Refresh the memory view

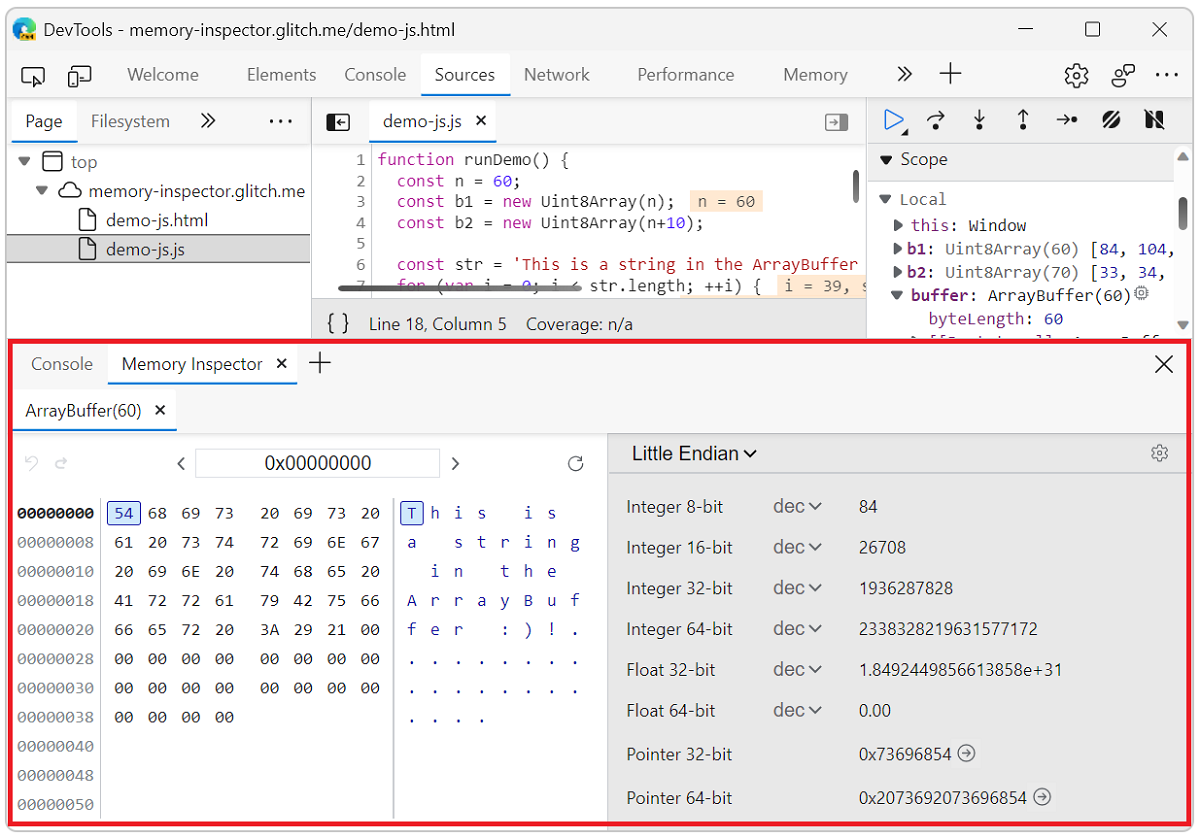(575, 463)
